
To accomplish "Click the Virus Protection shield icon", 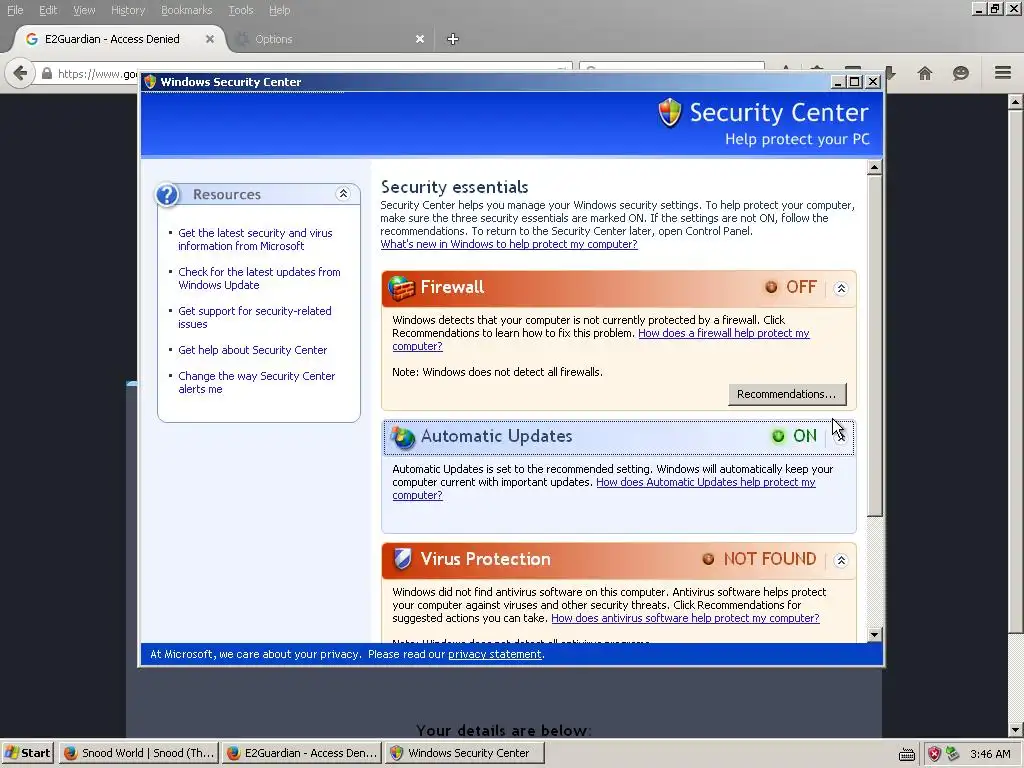I will click(402, 559).
